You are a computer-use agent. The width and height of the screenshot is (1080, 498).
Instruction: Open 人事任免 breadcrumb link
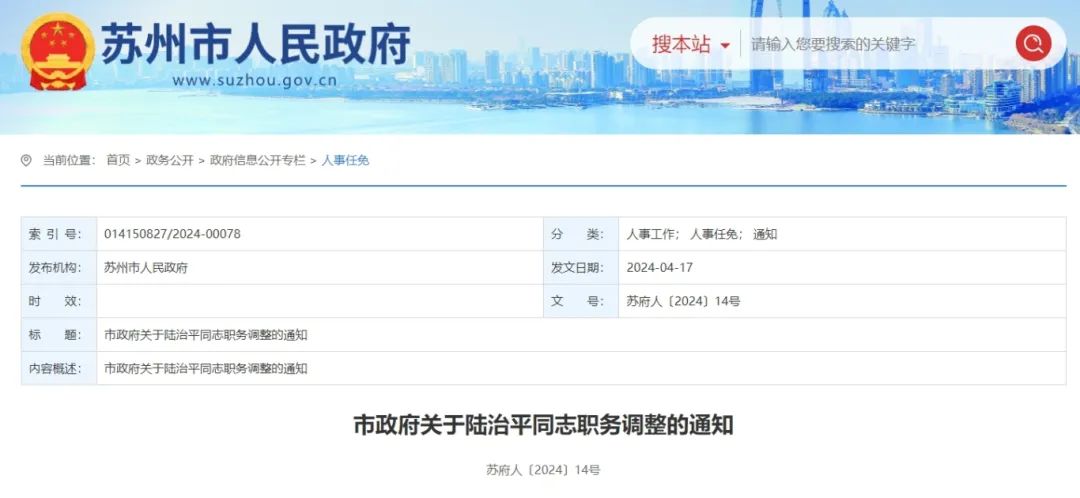[345, 160]
